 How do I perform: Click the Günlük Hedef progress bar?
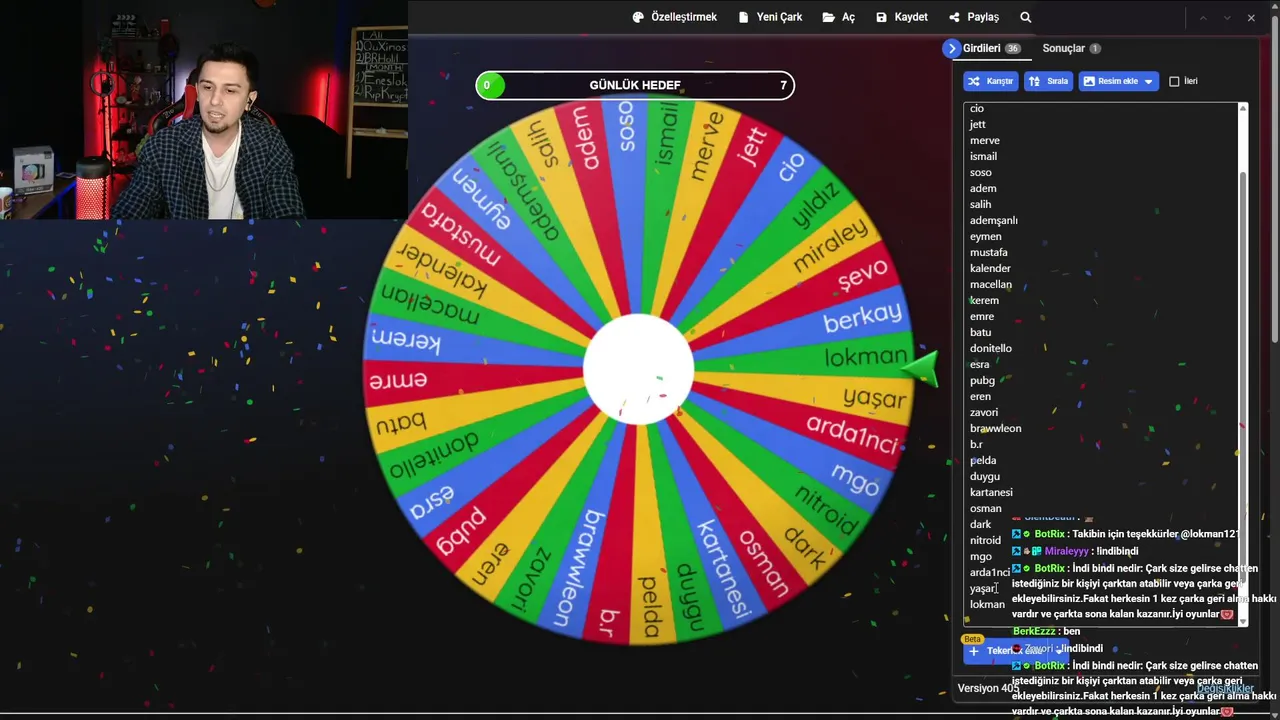635,85
